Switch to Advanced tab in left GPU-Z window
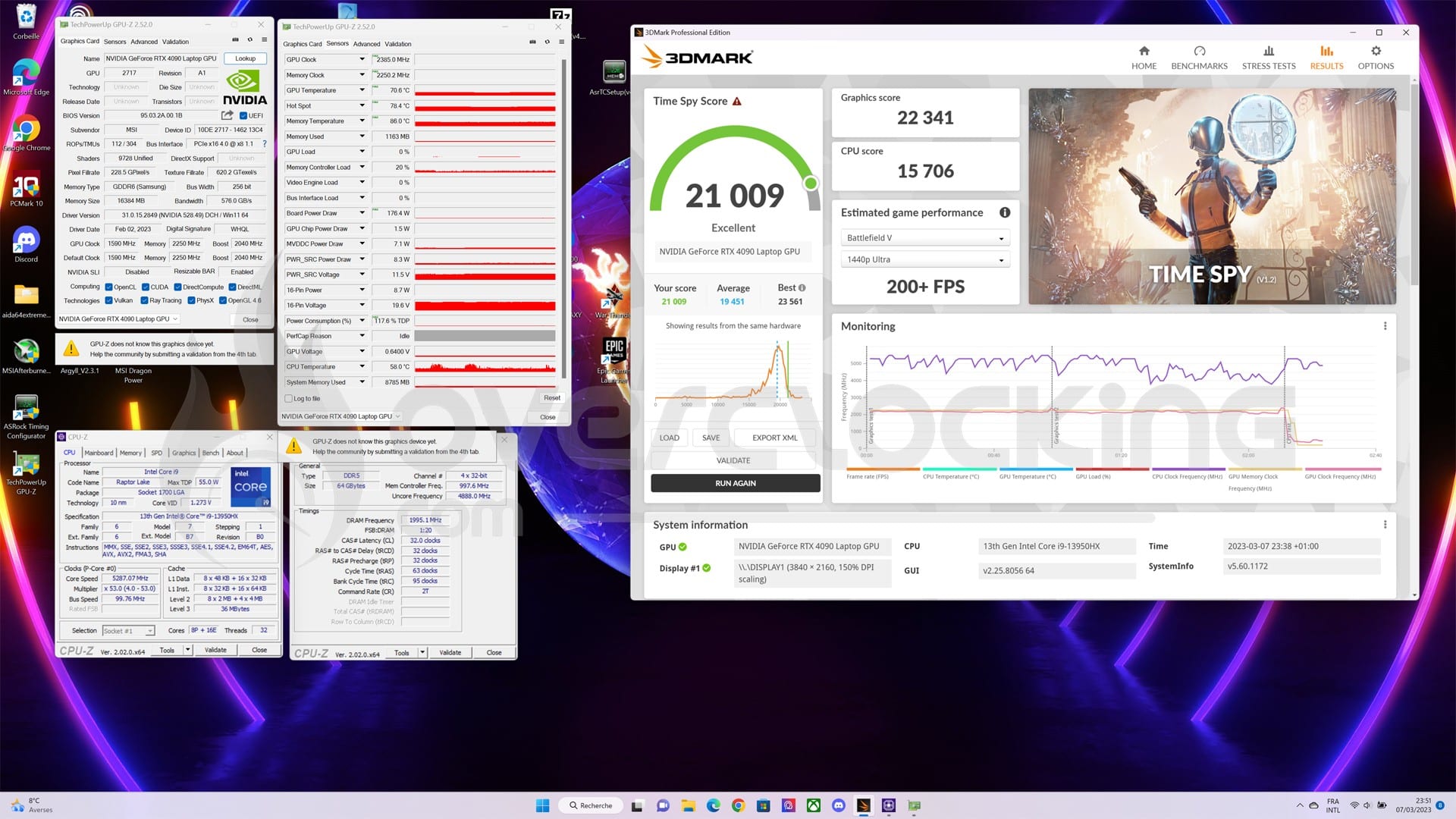 click(x=144, y=42)
